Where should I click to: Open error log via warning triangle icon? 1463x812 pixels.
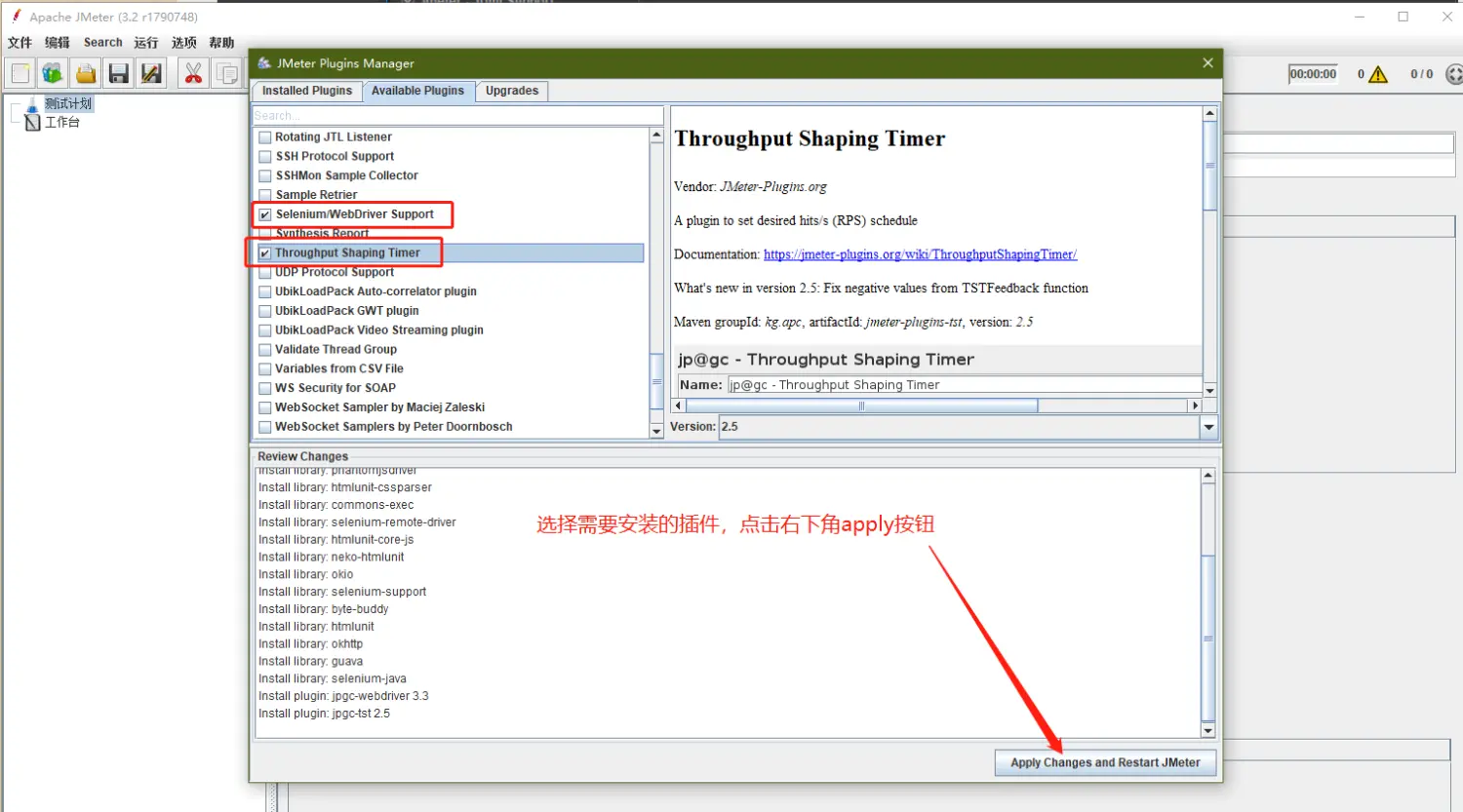1376,72
